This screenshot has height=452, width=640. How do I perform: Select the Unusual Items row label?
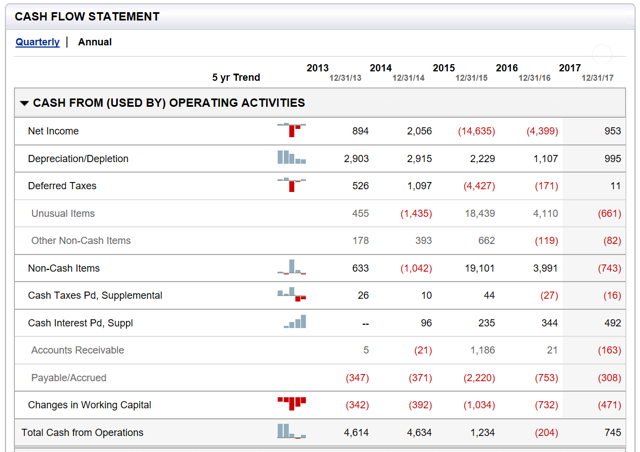pos(63,213)
